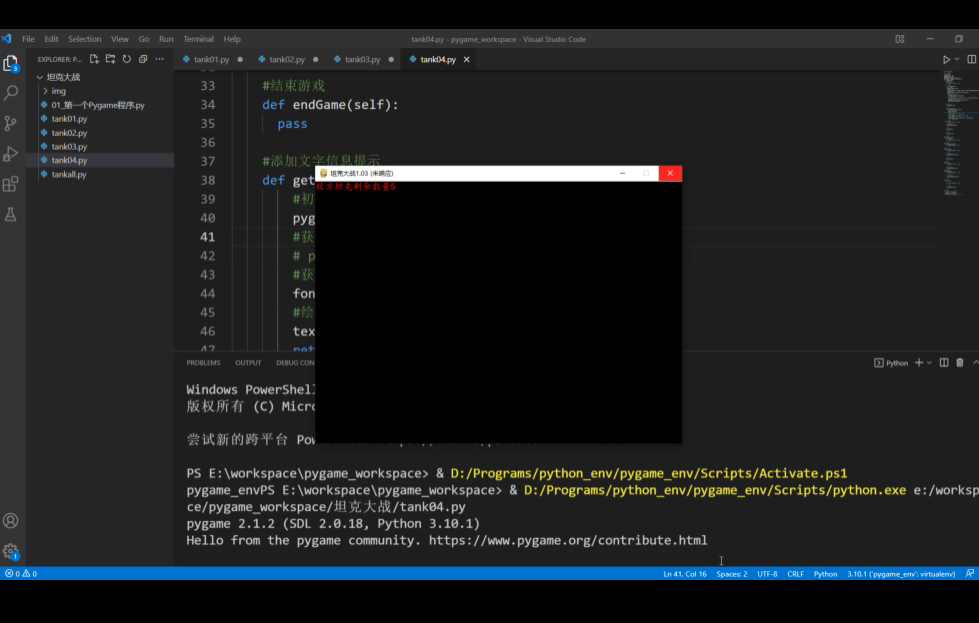Open tank01.py in the Explorer tree
Screen dimensions: 979x623
[69, 119]
